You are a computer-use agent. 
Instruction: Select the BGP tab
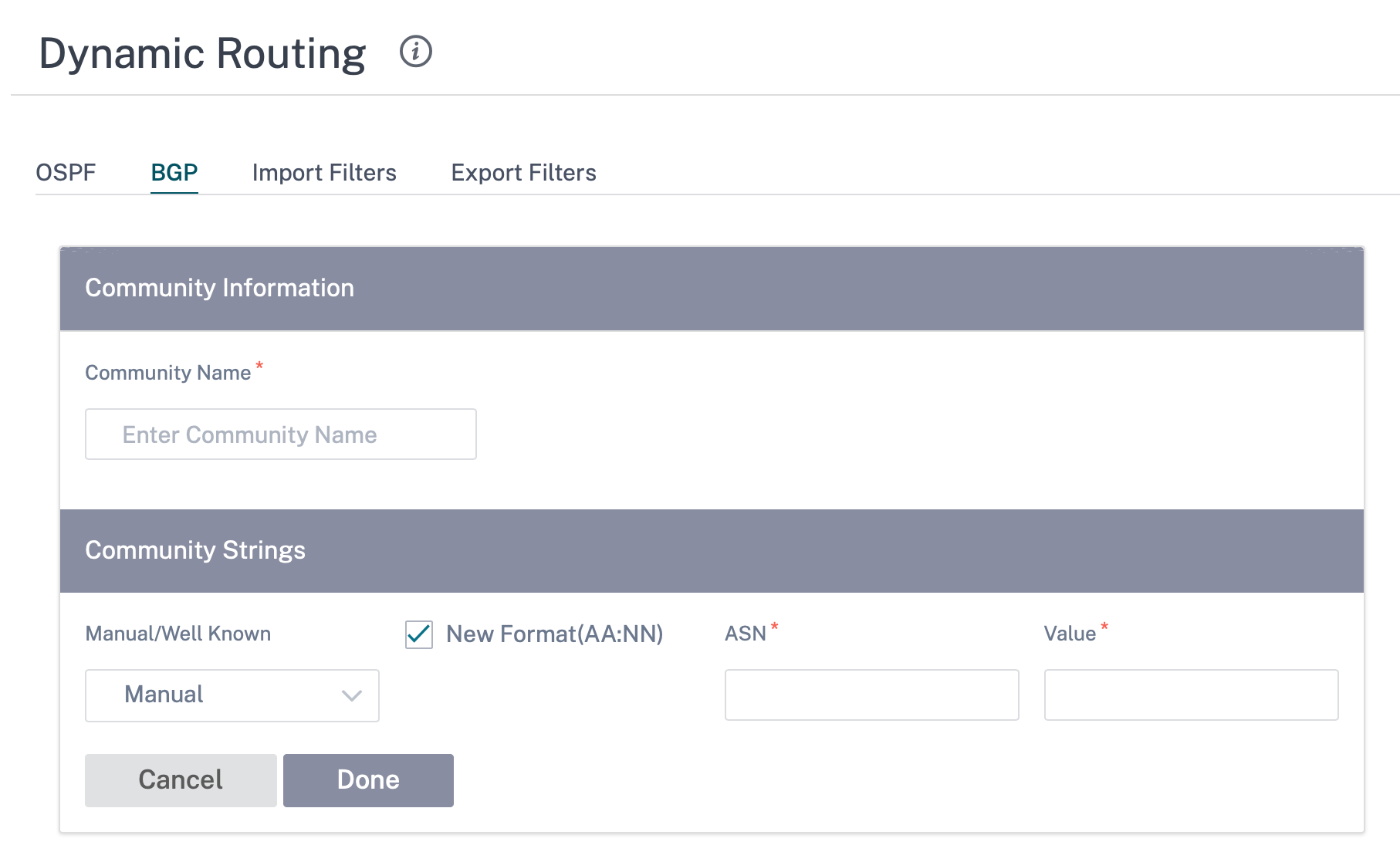[174, 172]
